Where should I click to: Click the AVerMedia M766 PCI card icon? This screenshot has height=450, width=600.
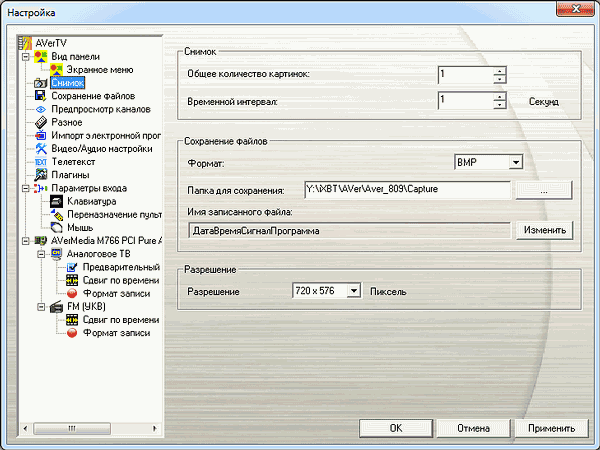(41, 241)
